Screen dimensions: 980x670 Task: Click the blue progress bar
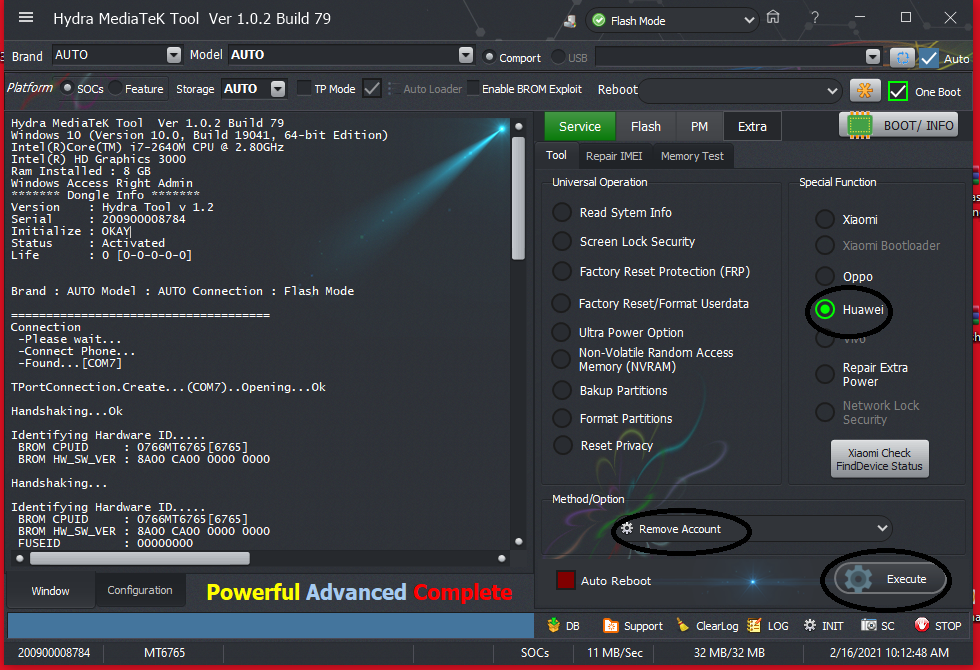pyautogui.click(x=271, y=626)
